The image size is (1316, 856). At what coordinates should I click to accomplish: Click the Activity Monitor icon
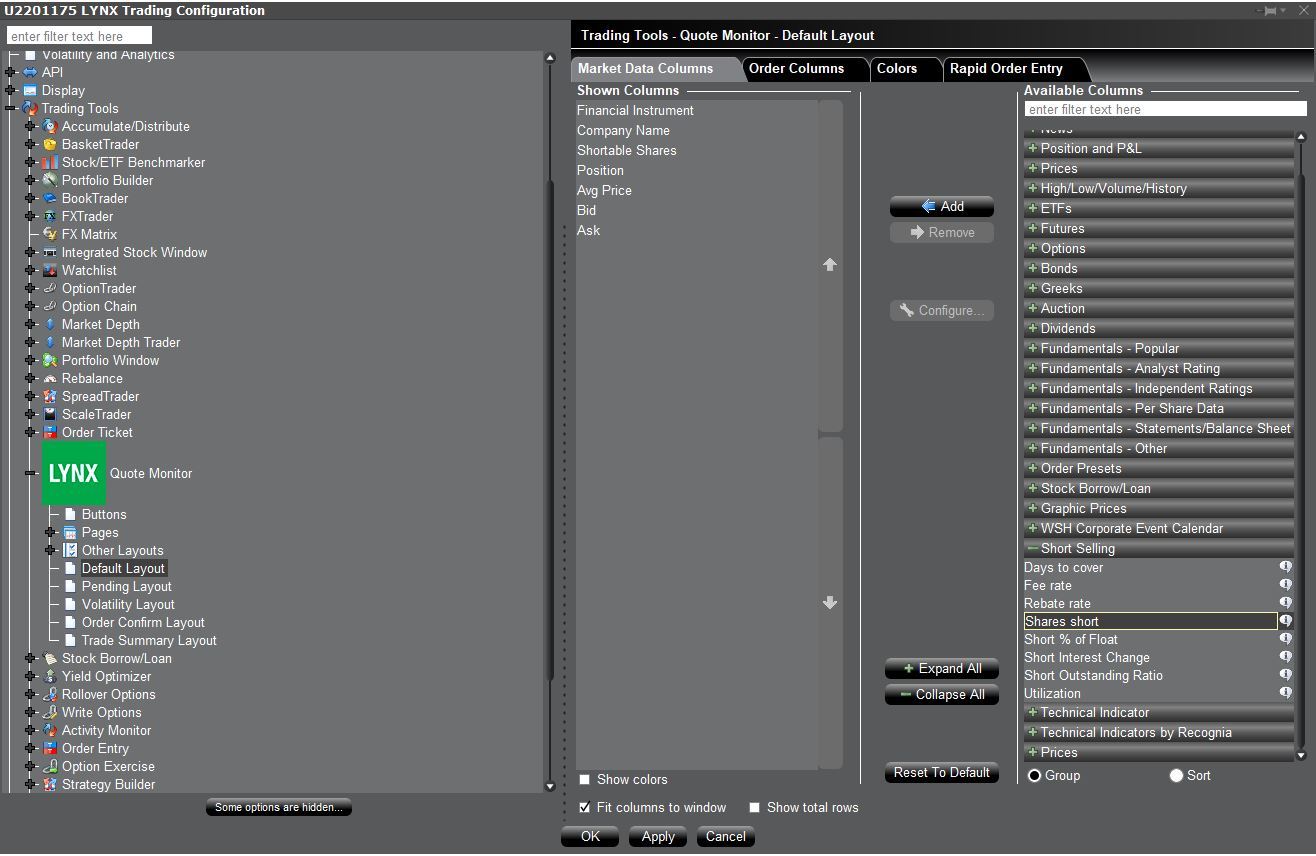(50, 731)
